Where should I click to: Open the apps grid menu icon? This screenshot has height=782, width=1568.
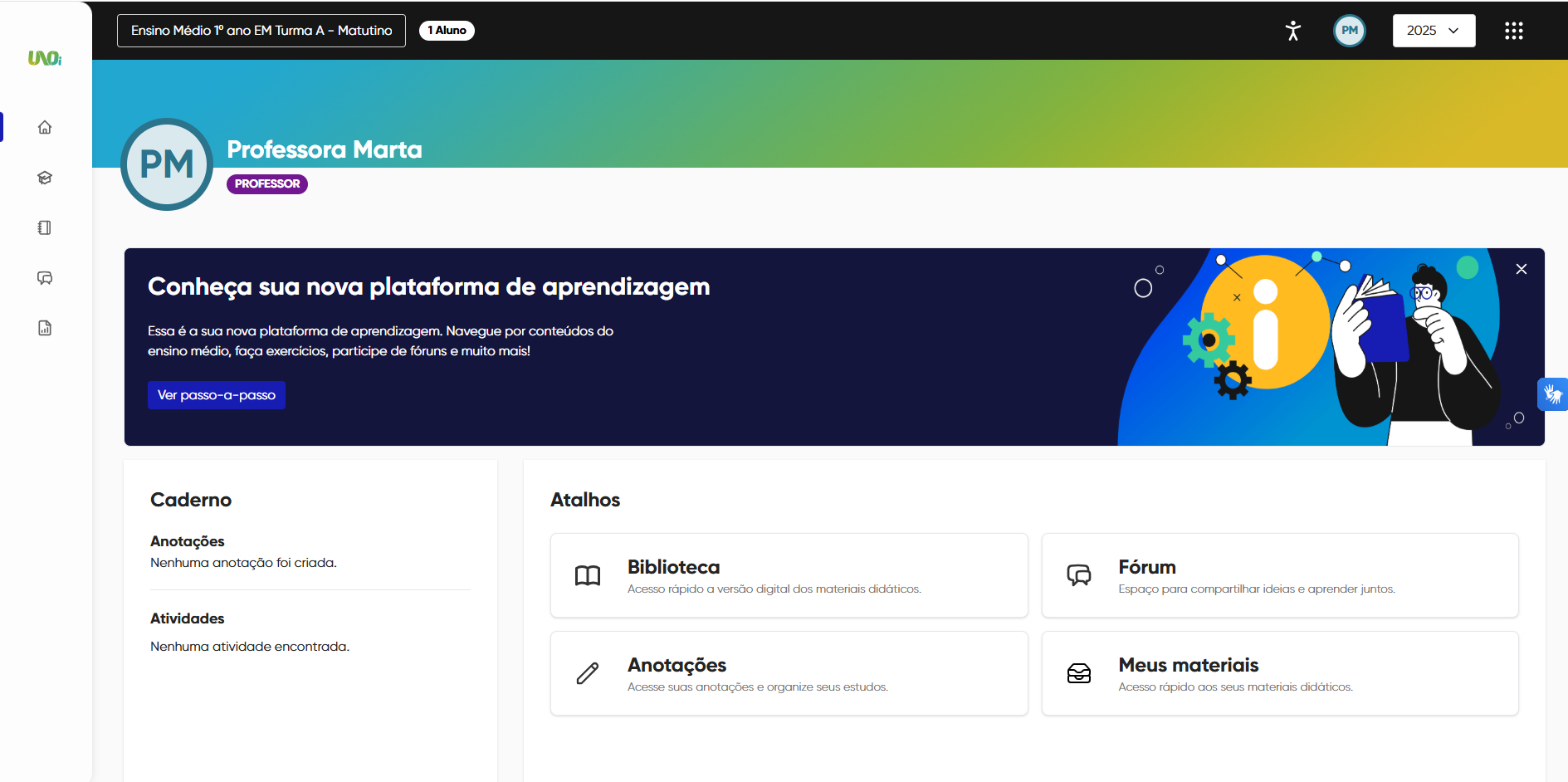point(1513,31)
